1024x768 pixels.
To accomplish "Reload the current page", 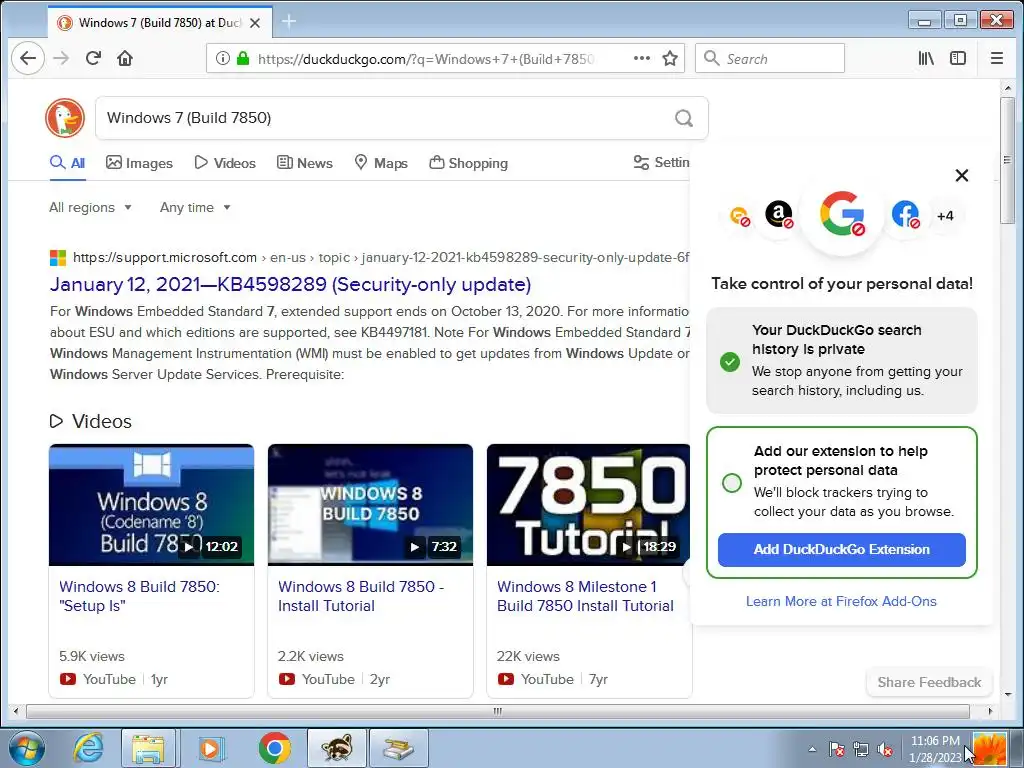I will click(93, 58).
